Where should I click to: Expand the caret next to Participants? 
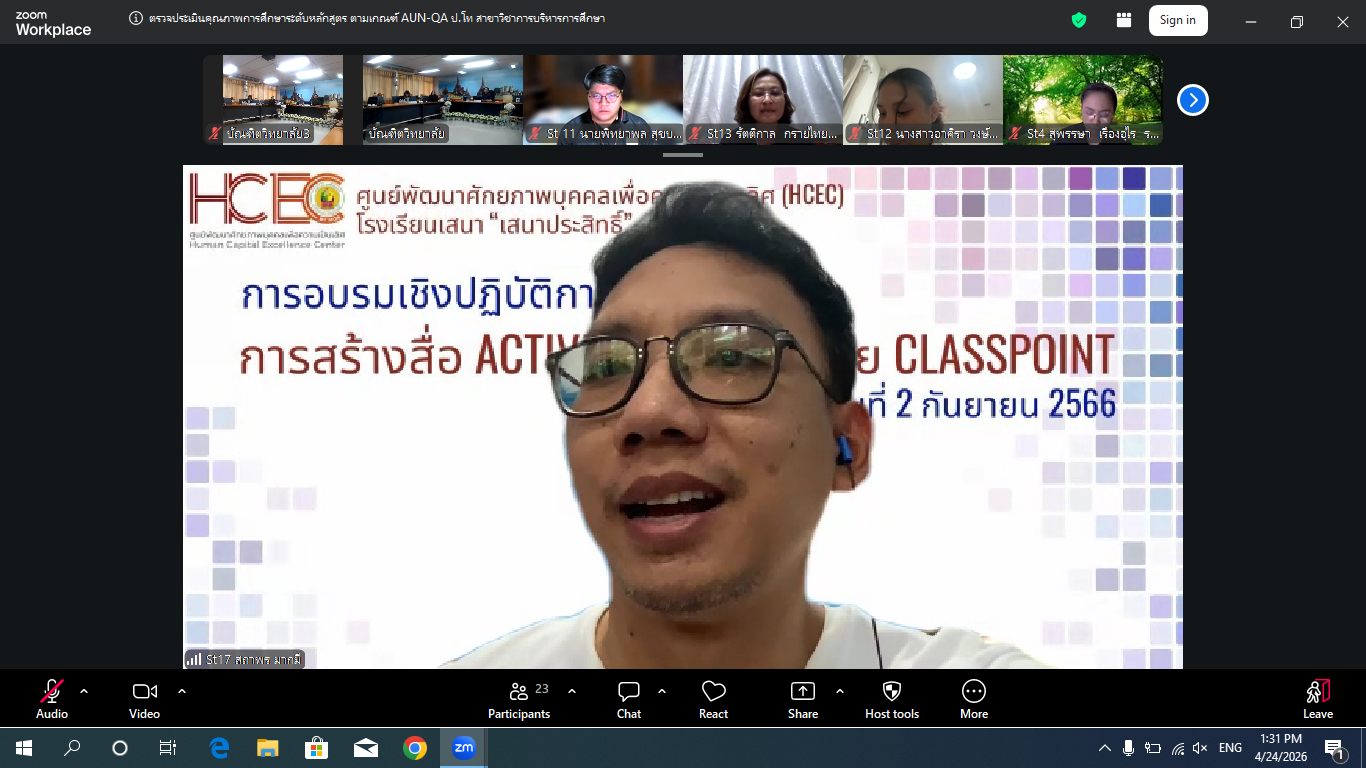pyautogui.click(x=572, y=691)
